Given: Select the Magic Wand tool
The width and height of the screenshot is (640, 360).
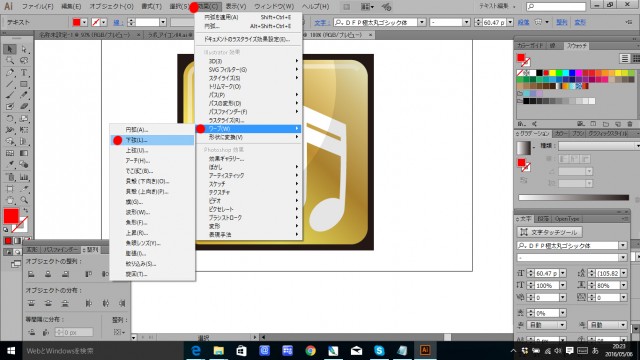Looking at the screenshot, I should 10,61.
